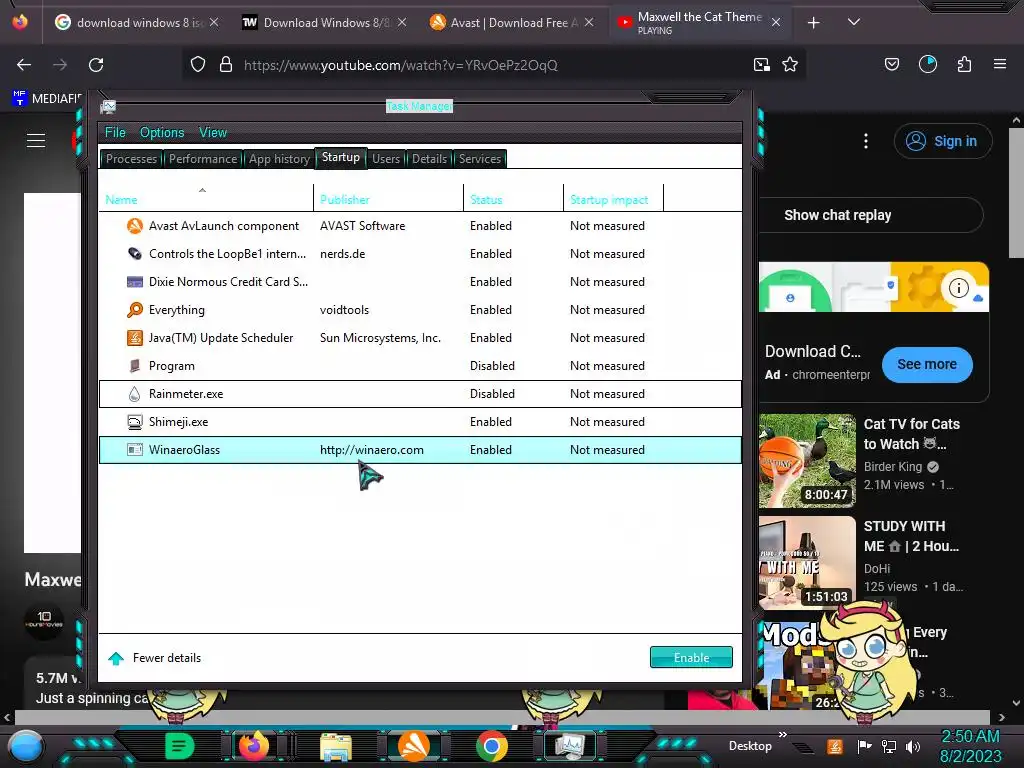Click YouTube Sign in button

pyautogui.click(x=943, y=141)
